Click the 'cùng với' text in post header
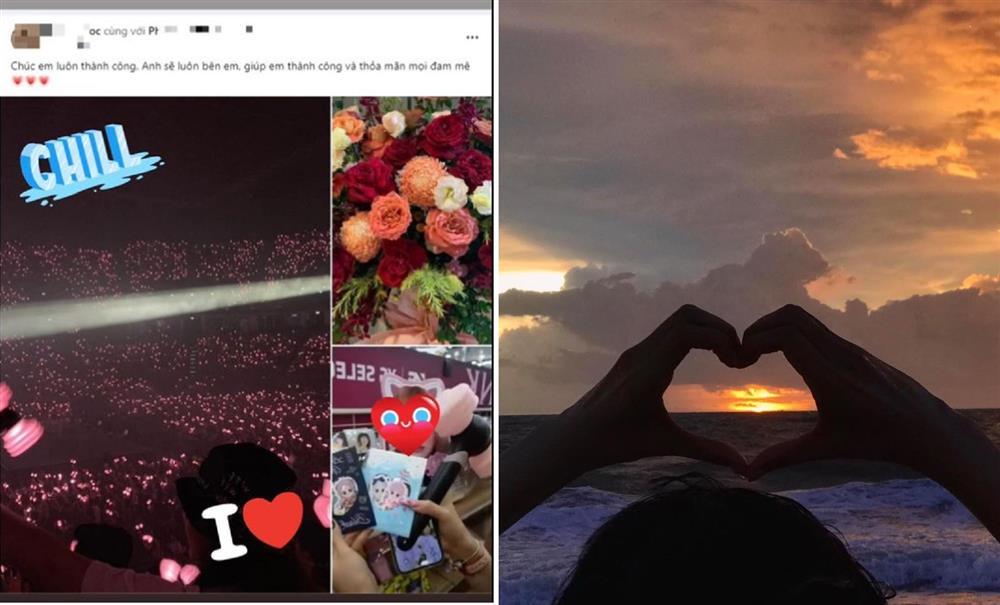Screen dimensions: 1000x605 tap(124, 31)
